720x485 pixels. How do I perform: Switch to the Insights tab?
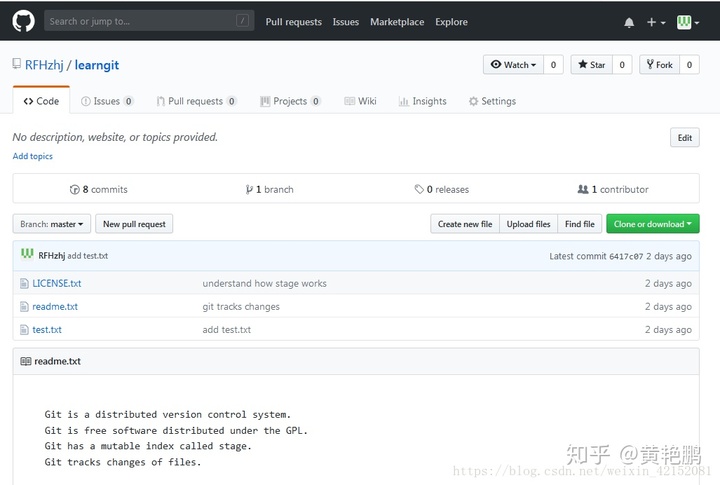click(x=422, y=101)
